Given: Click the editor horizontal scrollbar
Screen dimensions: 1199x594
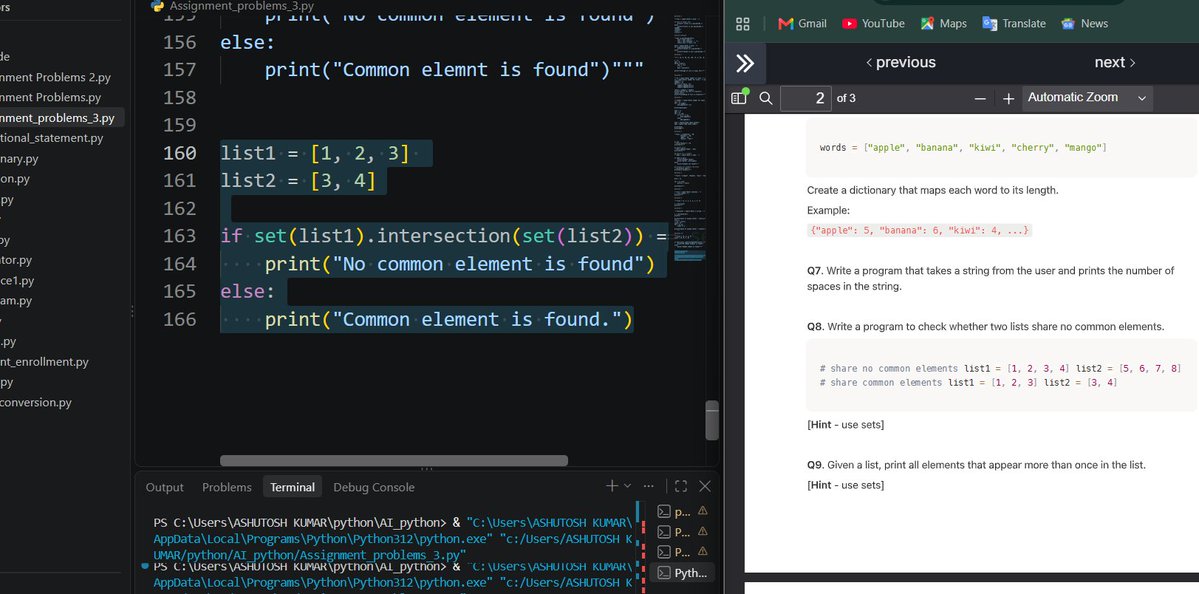Looking at the screenshot, I should [394, 460].
